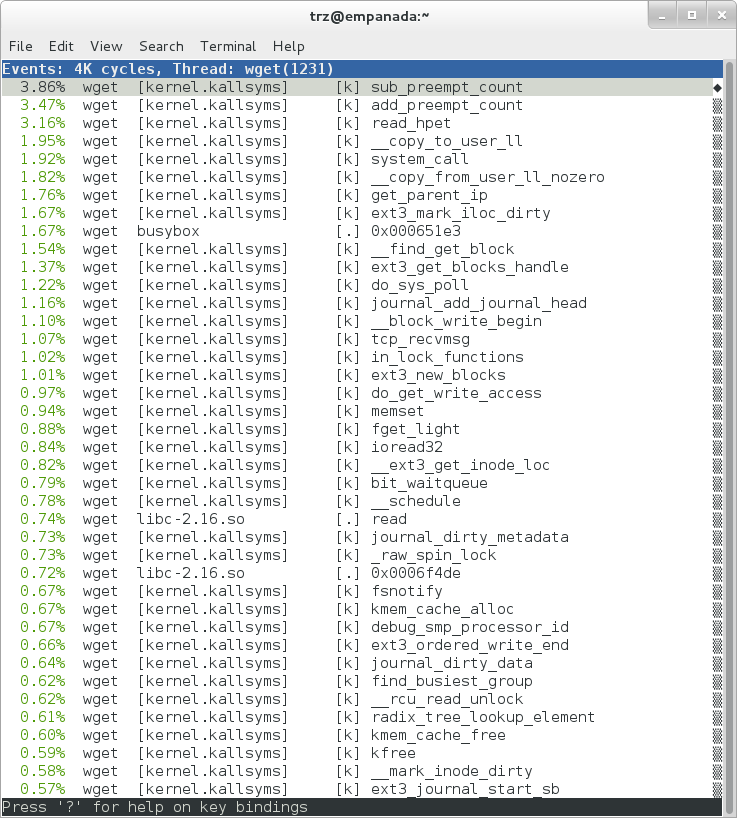The image size is (737, 818).
Task: Minimize the terminal window
Action: tap(662, 16)
